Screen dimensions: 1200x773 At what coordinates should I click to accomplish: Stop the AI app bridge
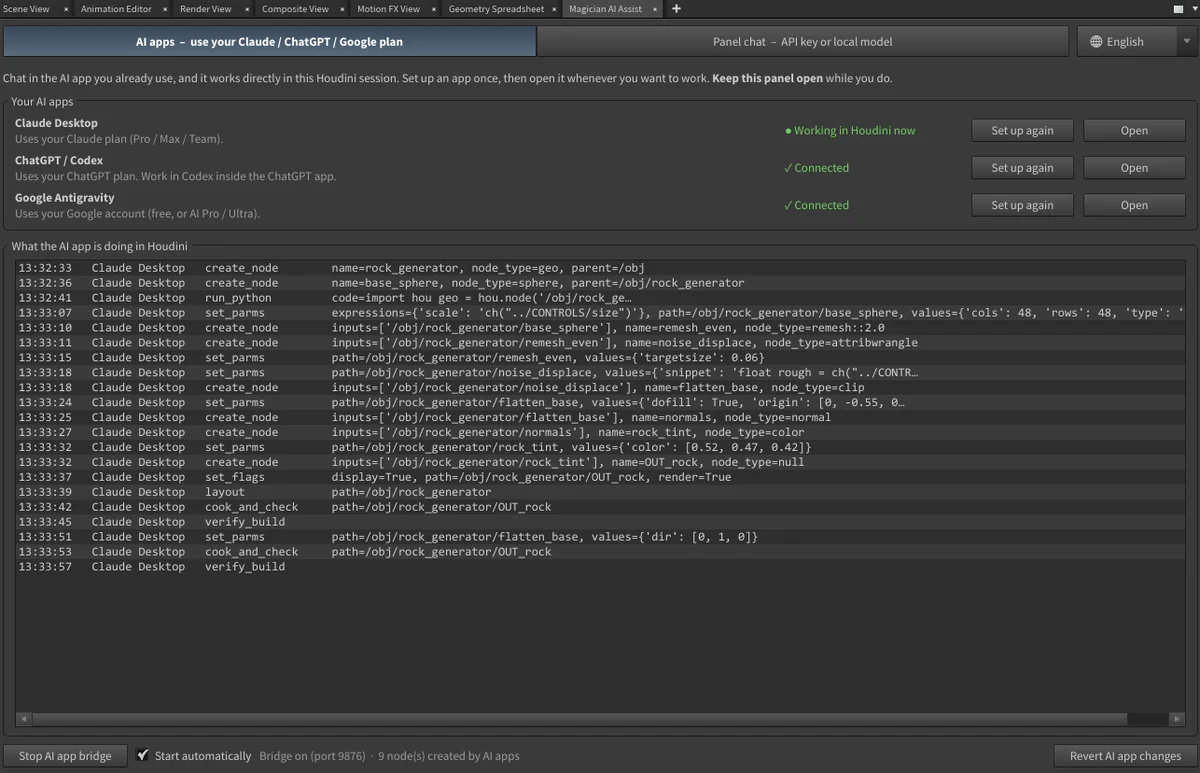[x=66, y=756]
